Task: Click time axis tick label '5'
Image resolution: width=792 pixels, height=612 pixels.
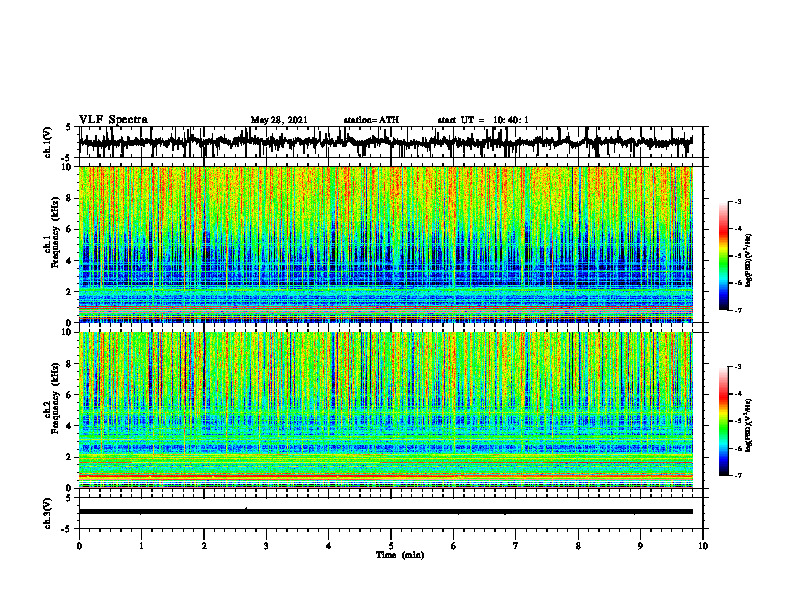Action: tap(391, 546)
